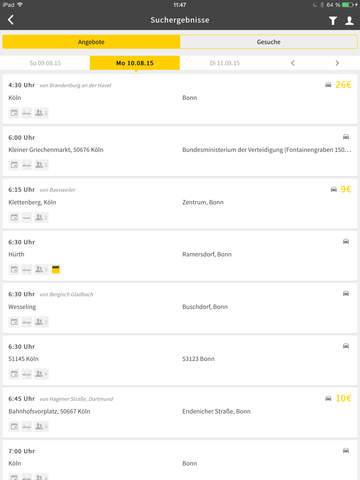The image size is (360, 480).
Task: Switch to the Angebote tab
Action: (91, 42)
